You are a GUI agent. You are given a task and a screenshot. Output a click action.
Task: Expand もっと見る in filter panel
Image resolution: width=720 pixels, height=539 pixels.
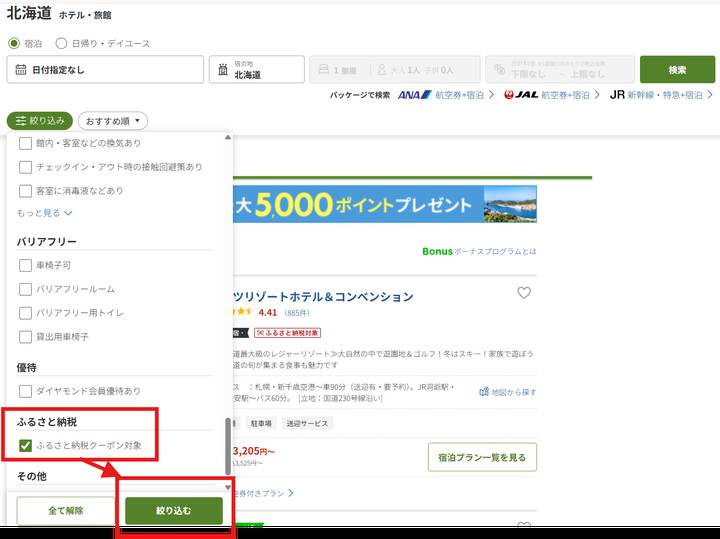pos(45,213)
